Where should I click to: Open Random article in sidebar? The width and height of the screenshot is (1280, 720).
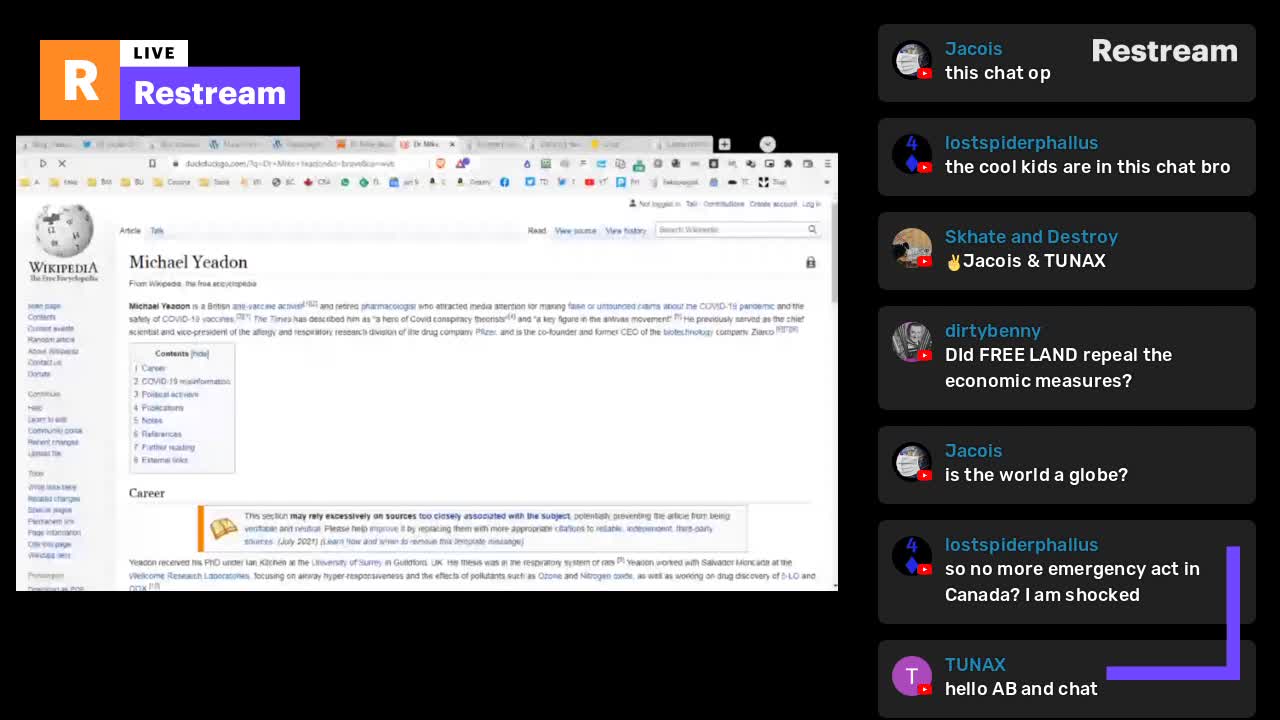tap(53, 340)
